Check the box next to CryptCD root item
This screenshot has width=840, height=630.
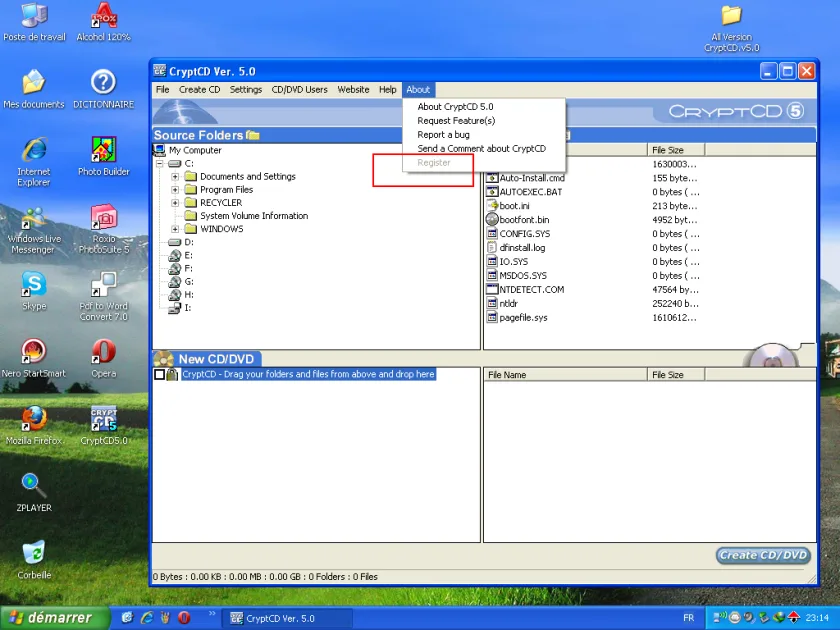(x=159, y=374)
